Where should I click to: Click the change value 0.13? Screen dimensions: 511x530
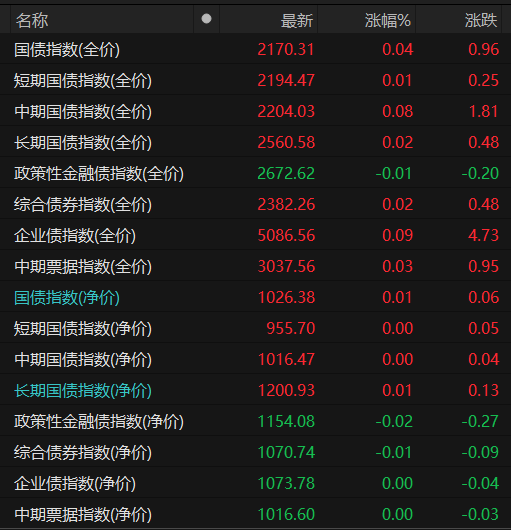tap(483, 390)
